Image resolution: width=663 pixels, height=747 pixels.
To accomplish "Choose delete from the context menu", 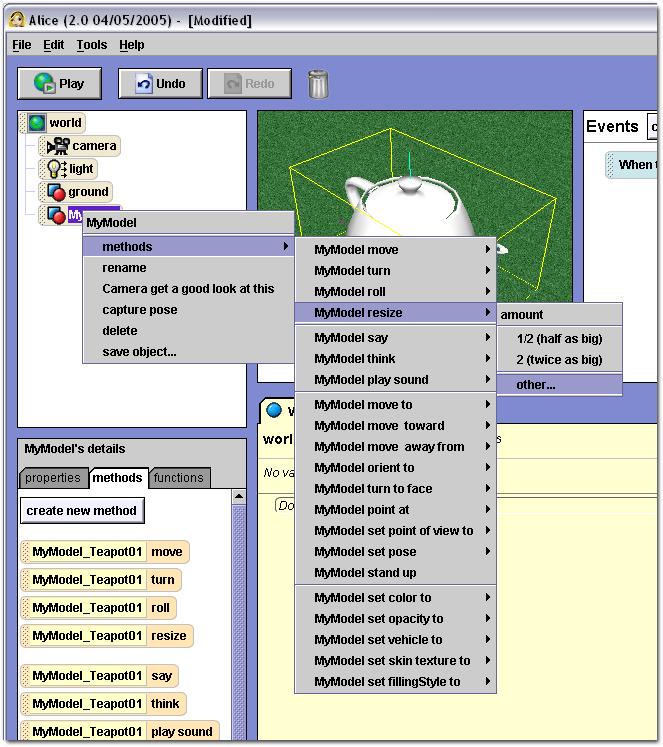I will click(x=189, y=331).
